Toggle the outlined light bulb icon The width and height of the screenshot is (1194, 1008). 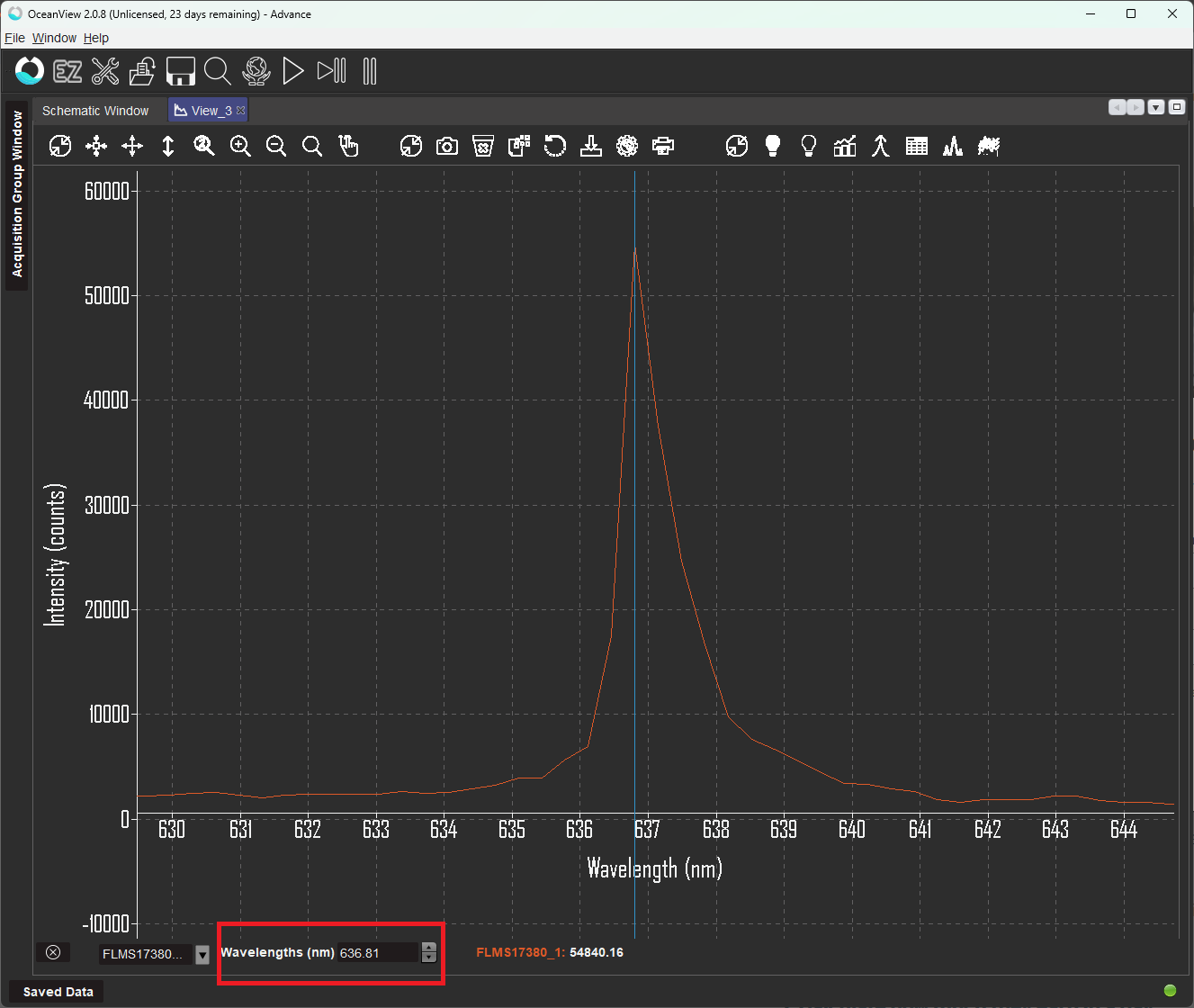pos(809,146)
